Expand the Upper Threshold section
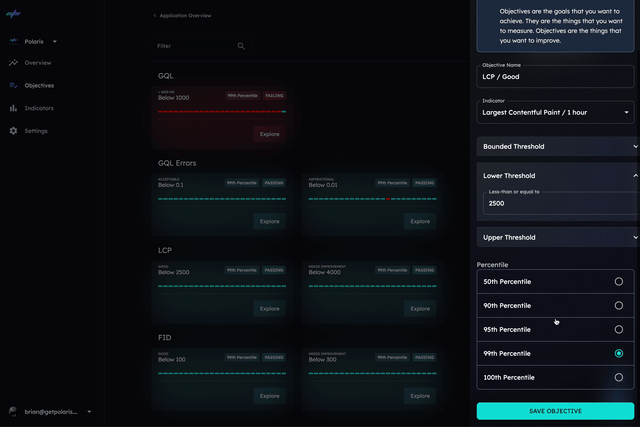The width and height of the screenshot is (640, 427). (556, 238)
